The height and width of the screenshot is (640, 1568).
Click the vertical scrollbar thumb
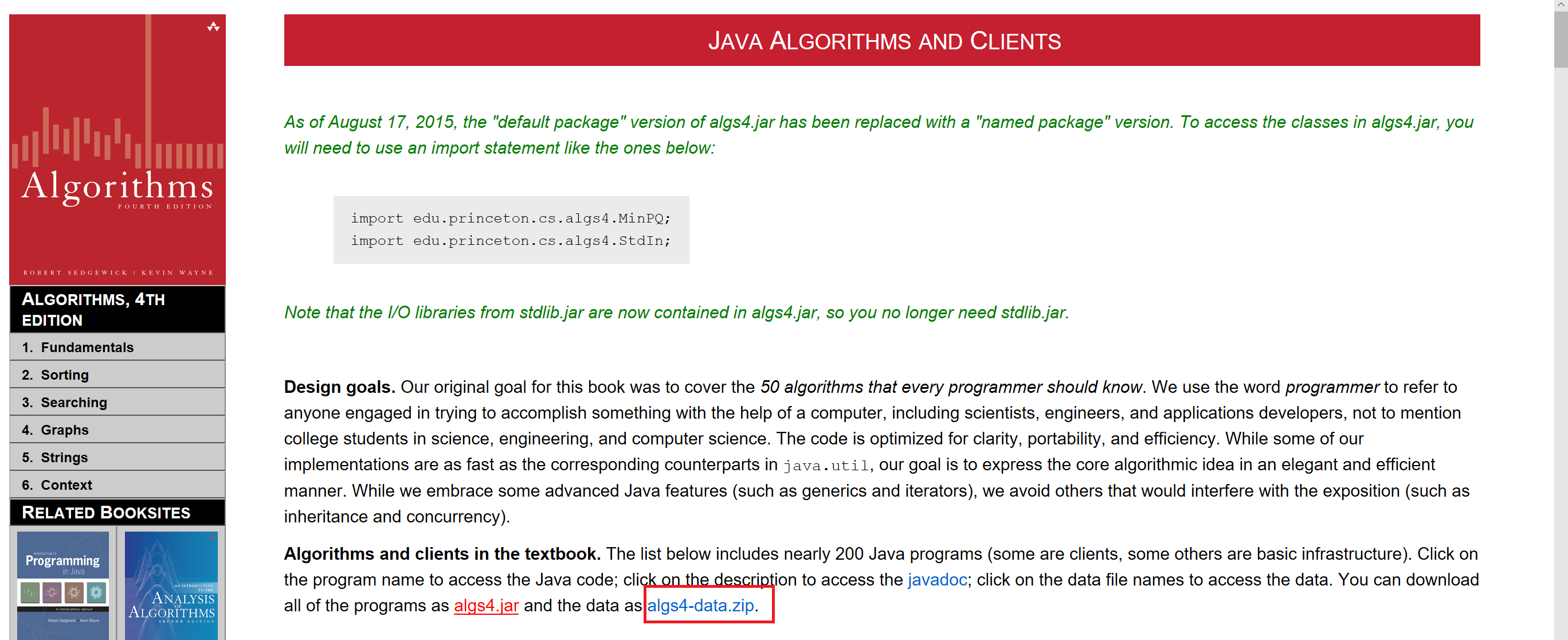point(1560,40)
